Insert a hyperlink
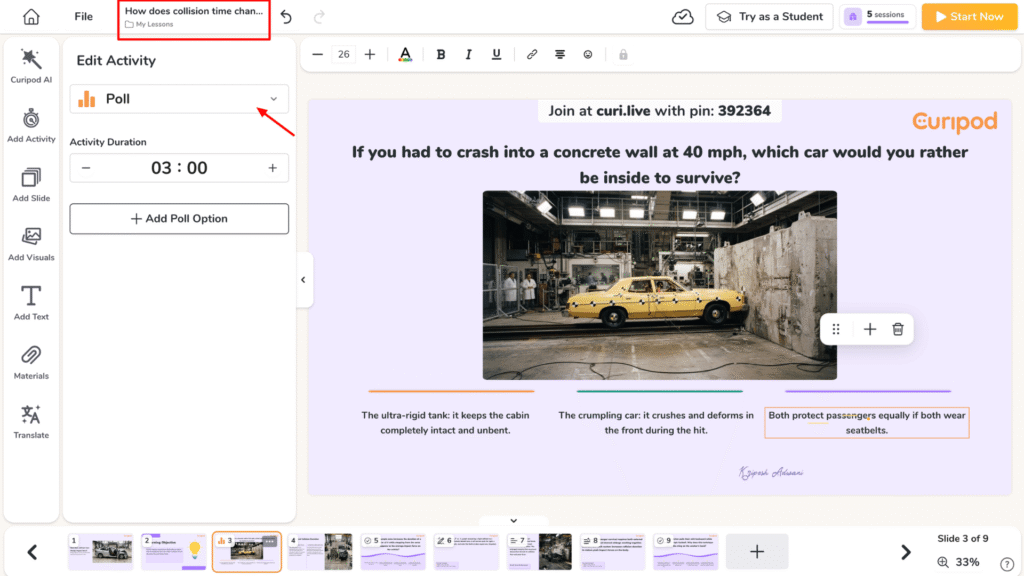 [x=532, y=54]
